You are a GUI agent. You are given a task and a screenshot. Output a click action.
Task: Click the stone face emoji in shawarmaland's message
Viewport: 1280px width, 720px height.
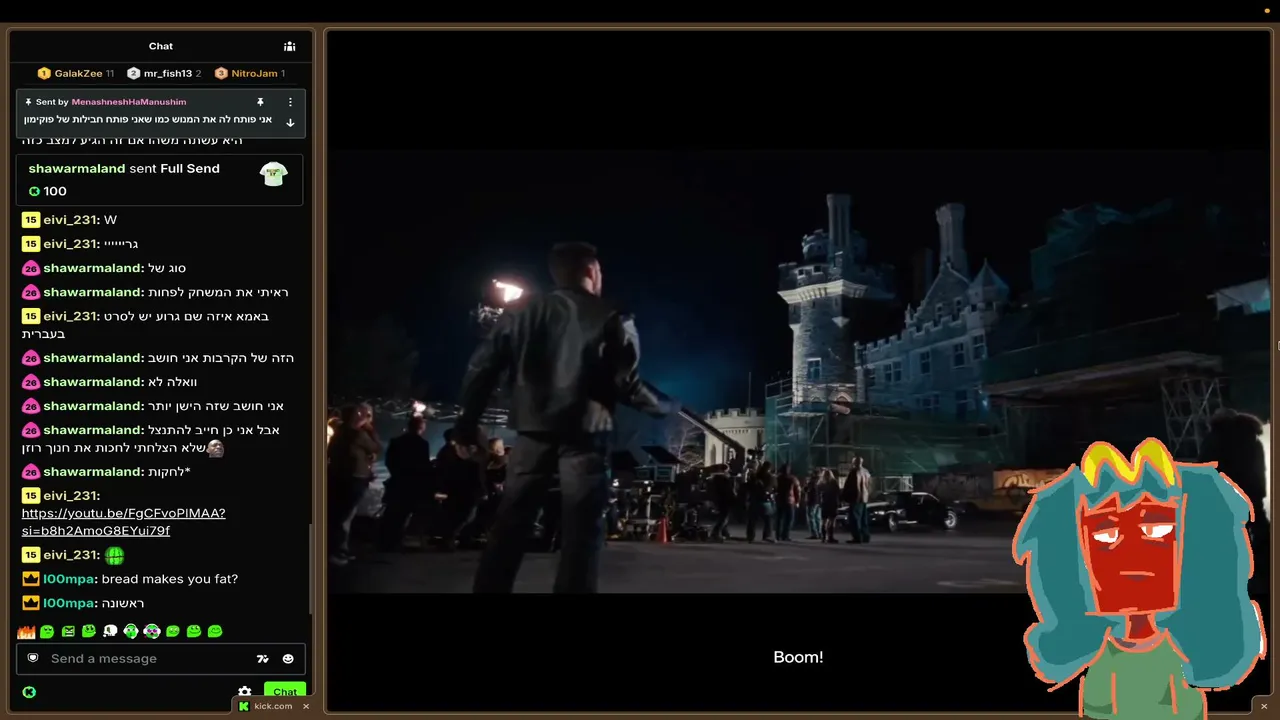tap(215, 449)
